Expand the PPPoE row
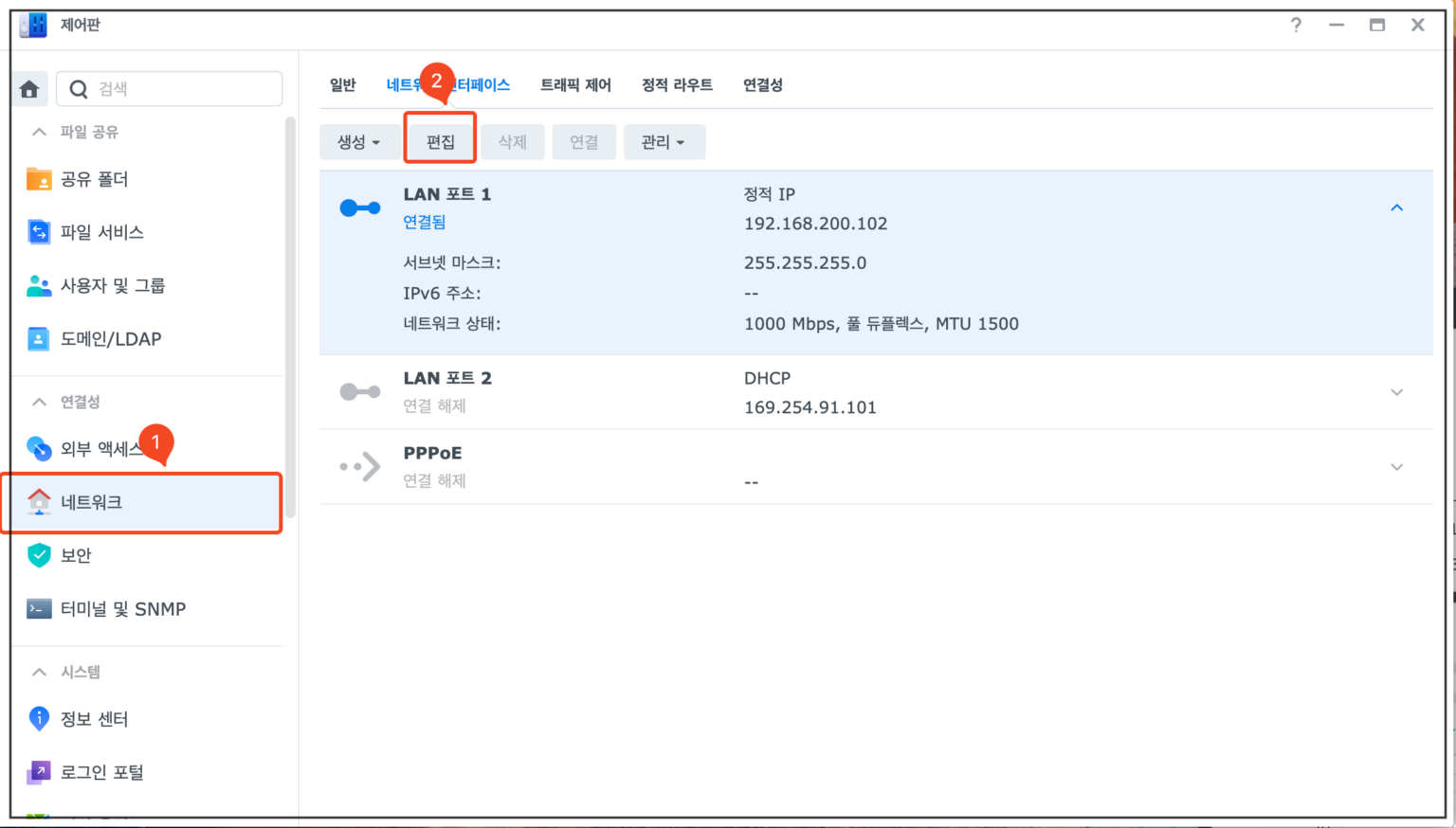This screenshot has width=1456, height=828. pyautogui.click(x=1396, y=467)
